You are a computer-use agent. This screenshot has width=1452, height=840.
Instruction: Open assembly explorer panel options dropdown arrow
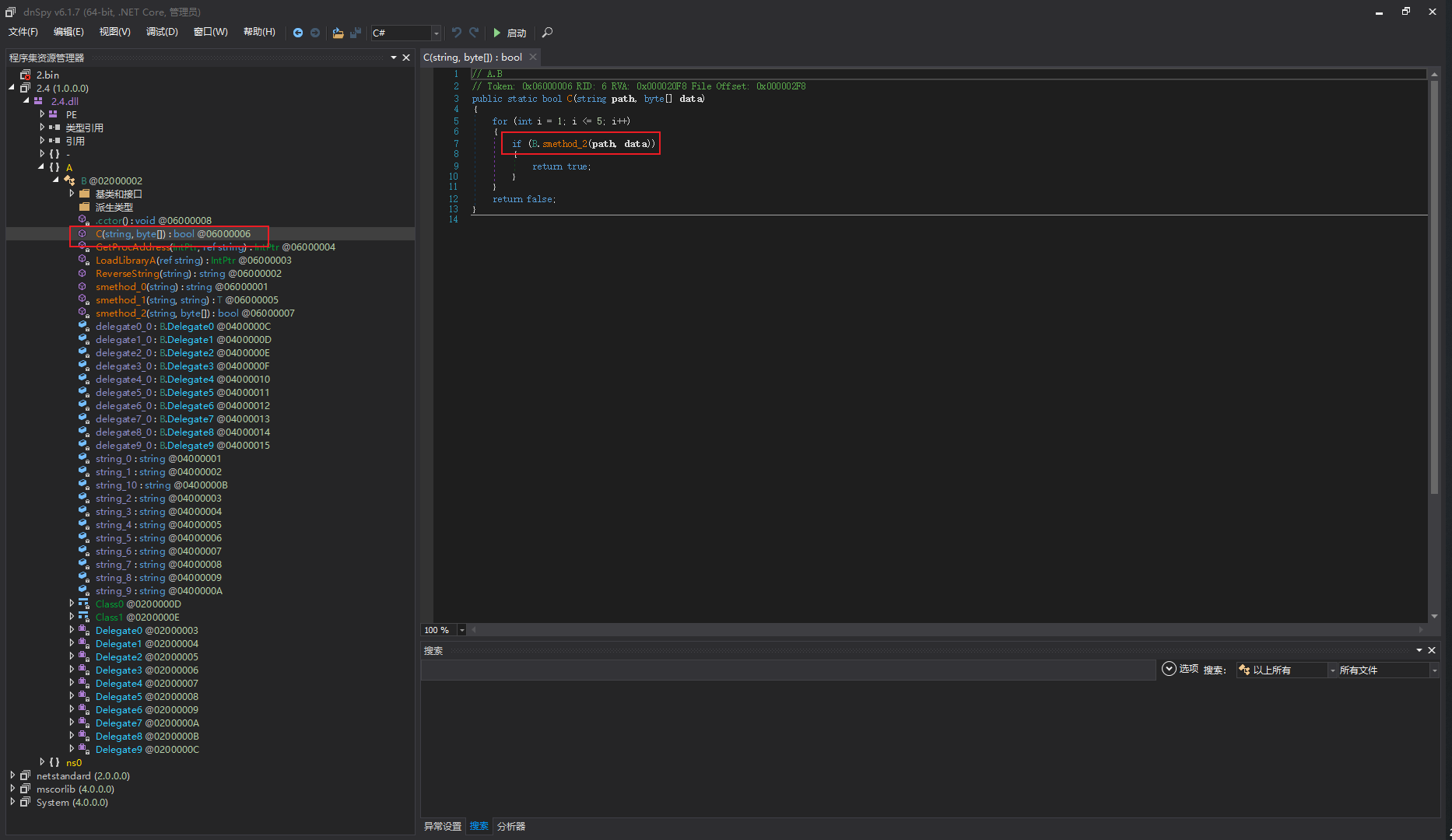click(394, 58)
